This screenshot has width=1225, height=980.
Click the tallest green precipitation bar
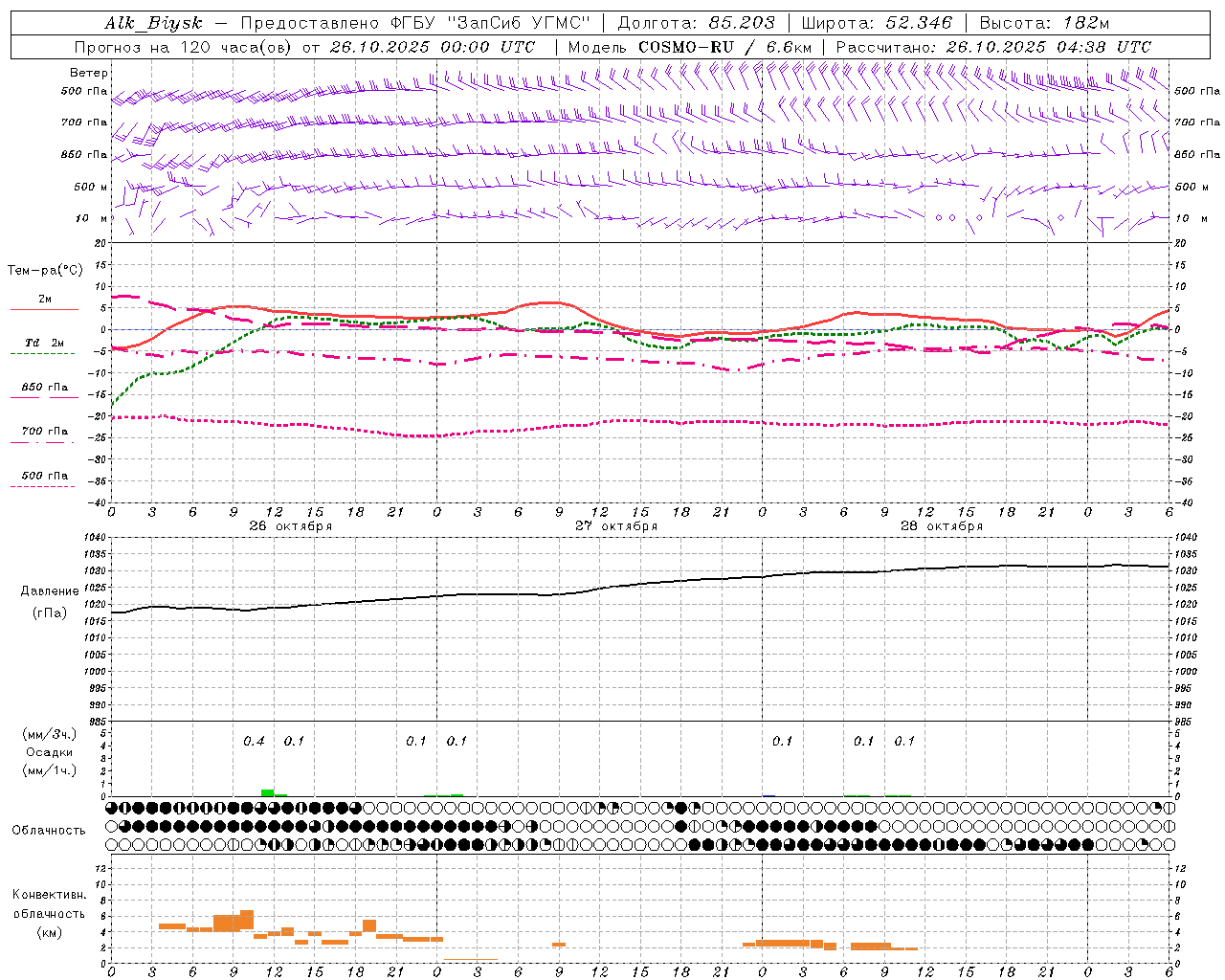pos(268,792)
